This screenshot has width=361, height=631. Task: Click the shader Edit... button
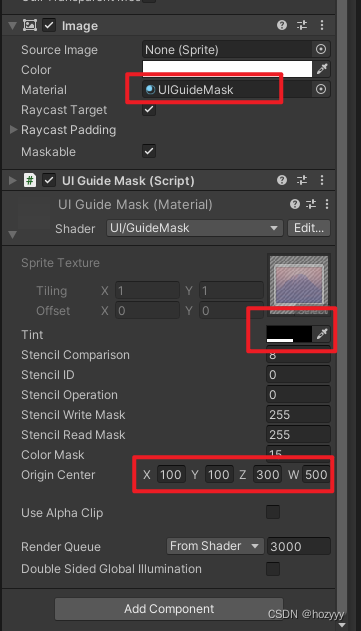[309, 228]
